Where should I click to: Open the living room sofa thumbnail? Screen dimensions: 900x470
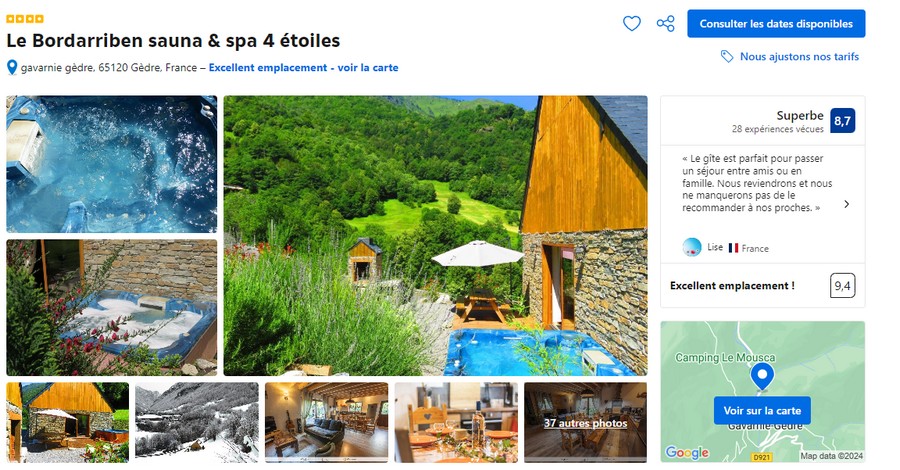[327, 422]
